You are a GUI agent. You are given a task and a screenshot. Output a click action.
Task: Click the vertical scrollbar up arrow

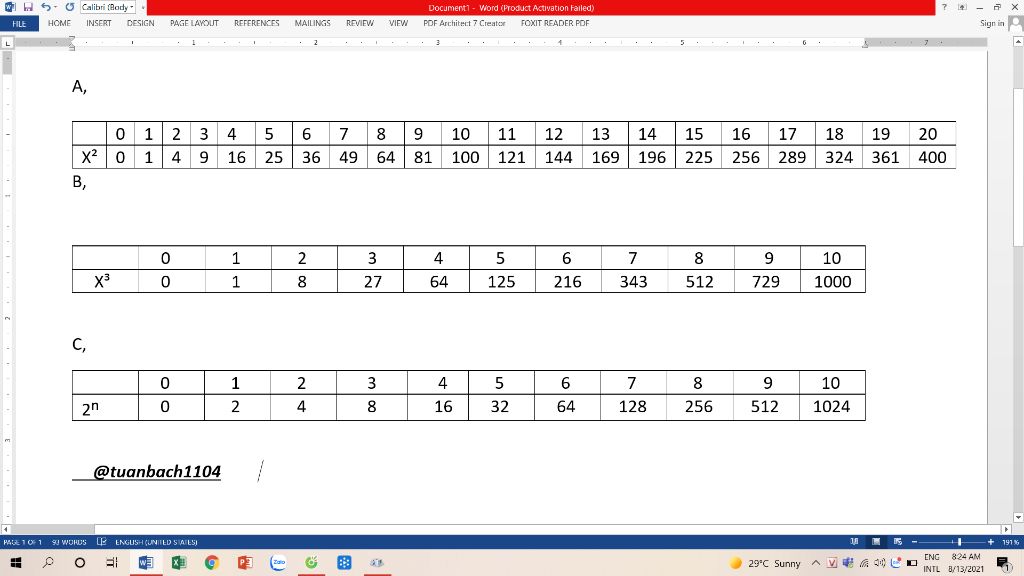1018,42
